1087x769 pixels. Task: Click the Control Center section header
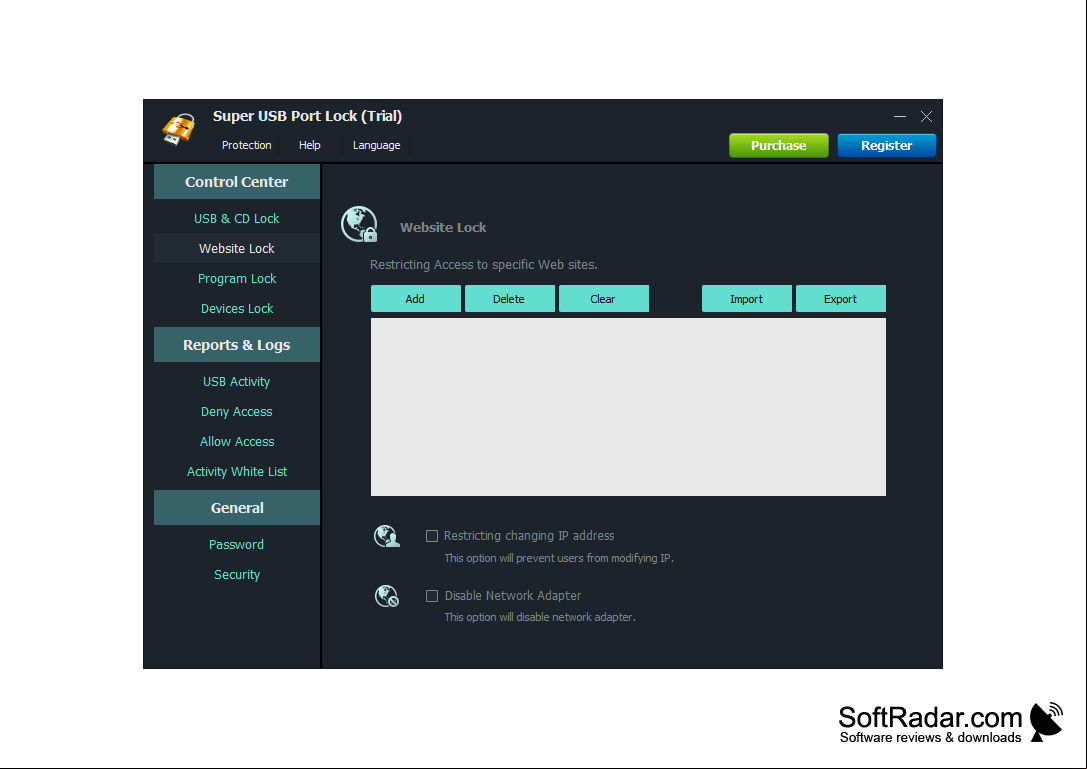click(x=236, y=182)
